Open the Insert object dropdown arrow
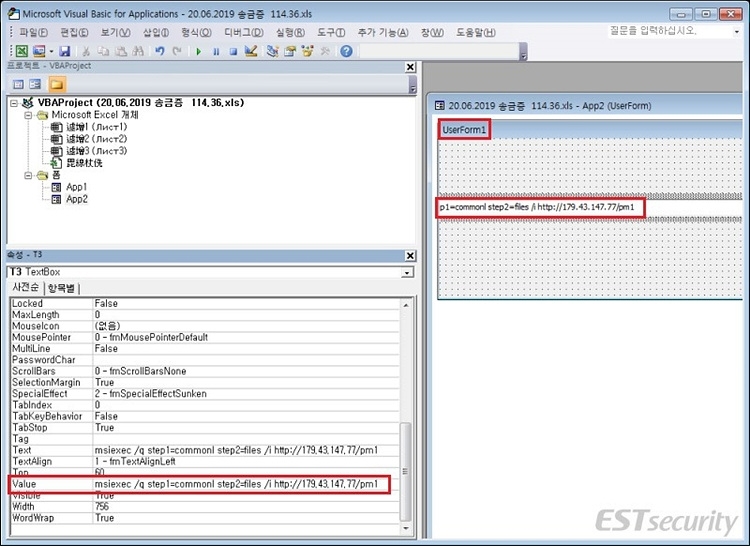 click(x=51, y=51)
